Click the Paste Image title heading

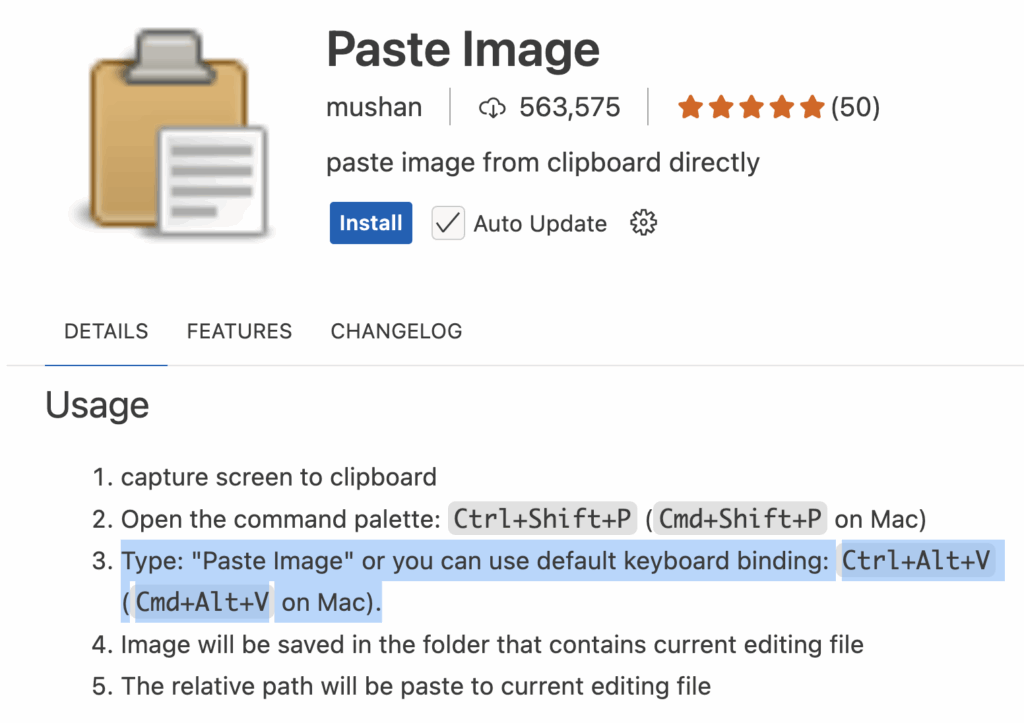(x=463, y=50)
